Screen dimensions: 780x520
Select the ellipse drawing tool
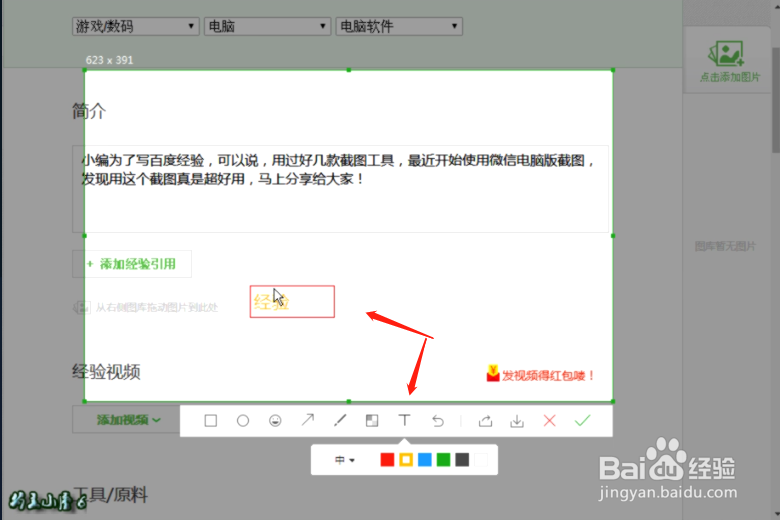pos(243,421)
